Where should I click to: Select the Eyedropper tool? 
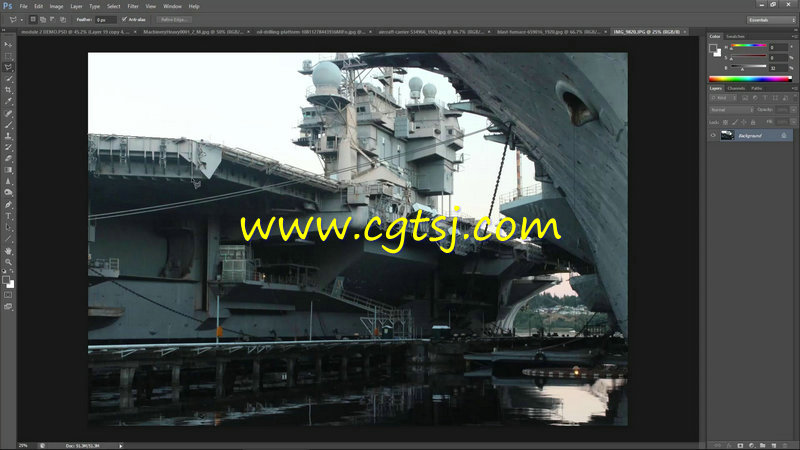click(x=8, y=101)
